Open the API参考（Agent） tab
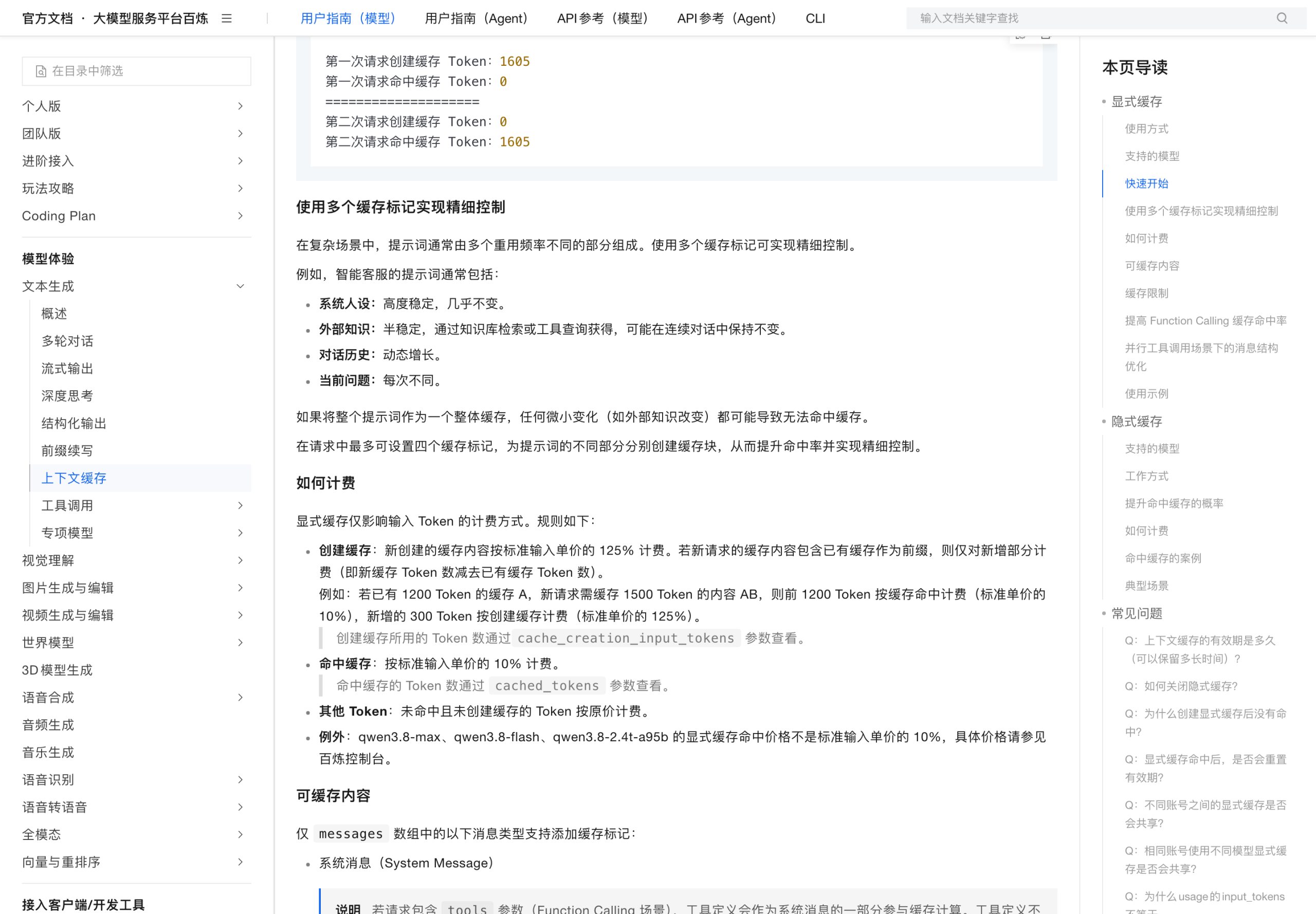The height and width of the screenshot is (914, 1316). click(x=727, y=19)
